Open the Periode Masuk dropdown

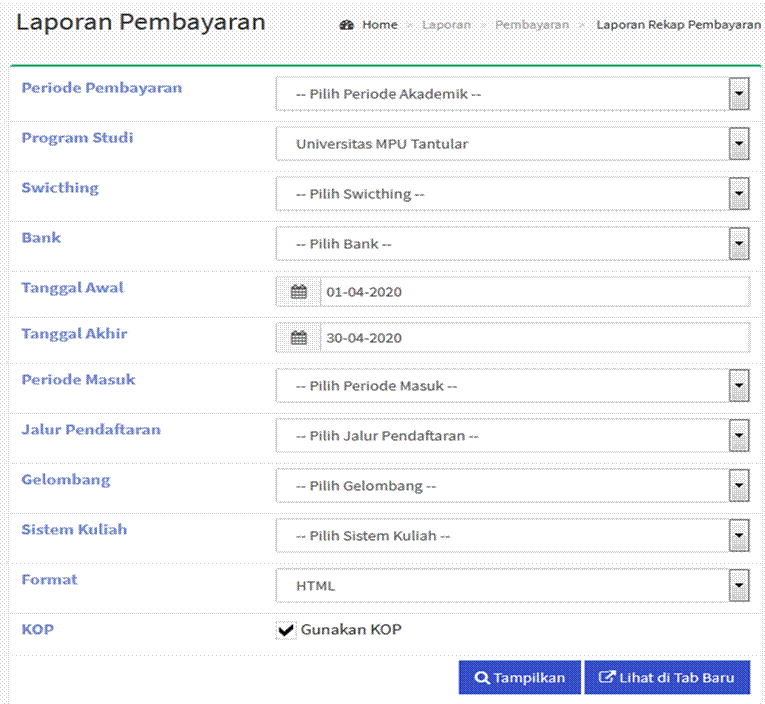point(512,386)
